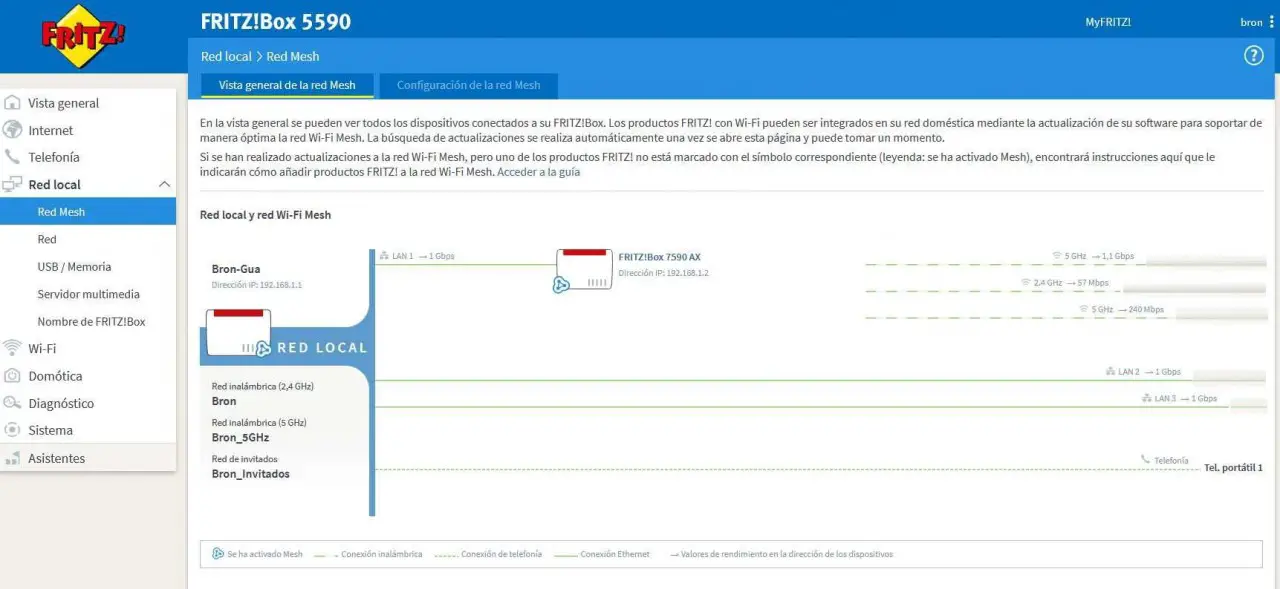Collapse the Red local section chevron
Viewport: 1280px width, 589px height.
tap(165, 184)
